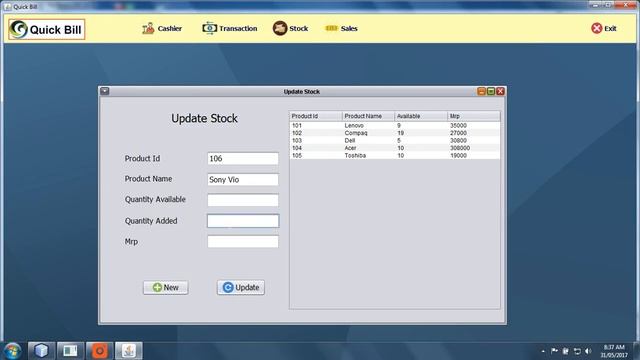This screenshot has width=640, height=360.
Task: Click the Mrp input field
Action: tap(243, 242)
